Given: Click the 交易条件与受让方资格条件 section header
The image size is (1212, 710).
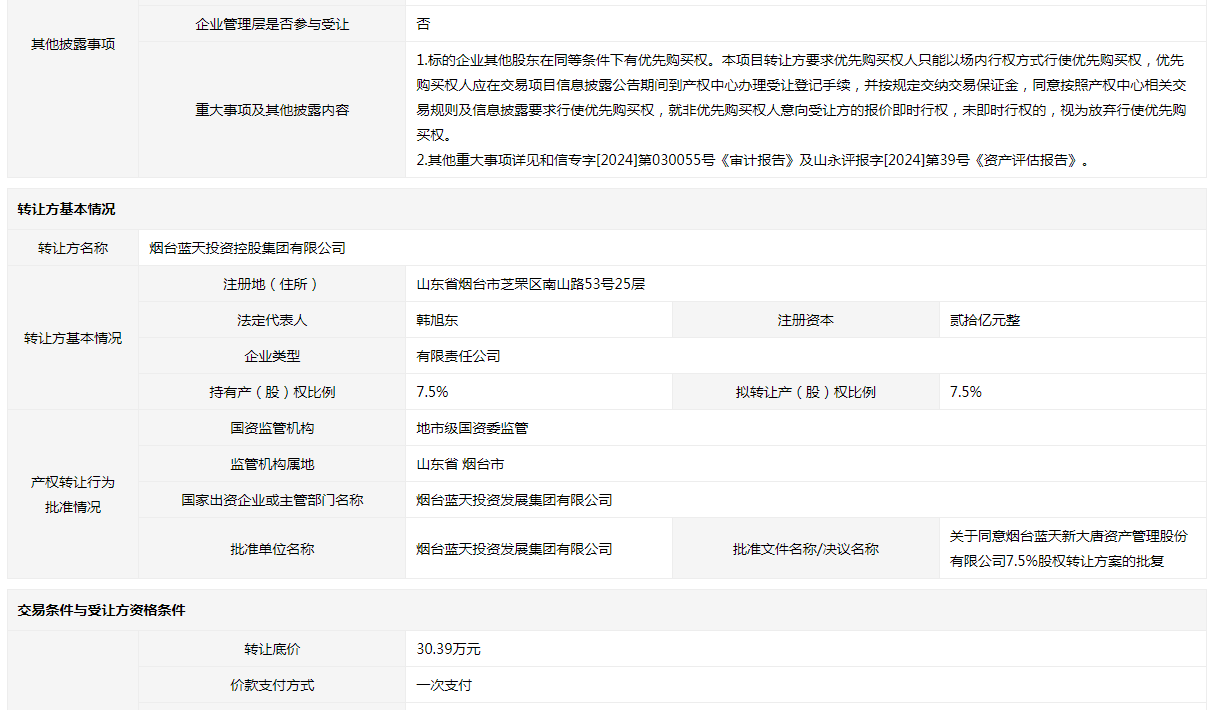Looking at the screenshot, I should [101, 610].
